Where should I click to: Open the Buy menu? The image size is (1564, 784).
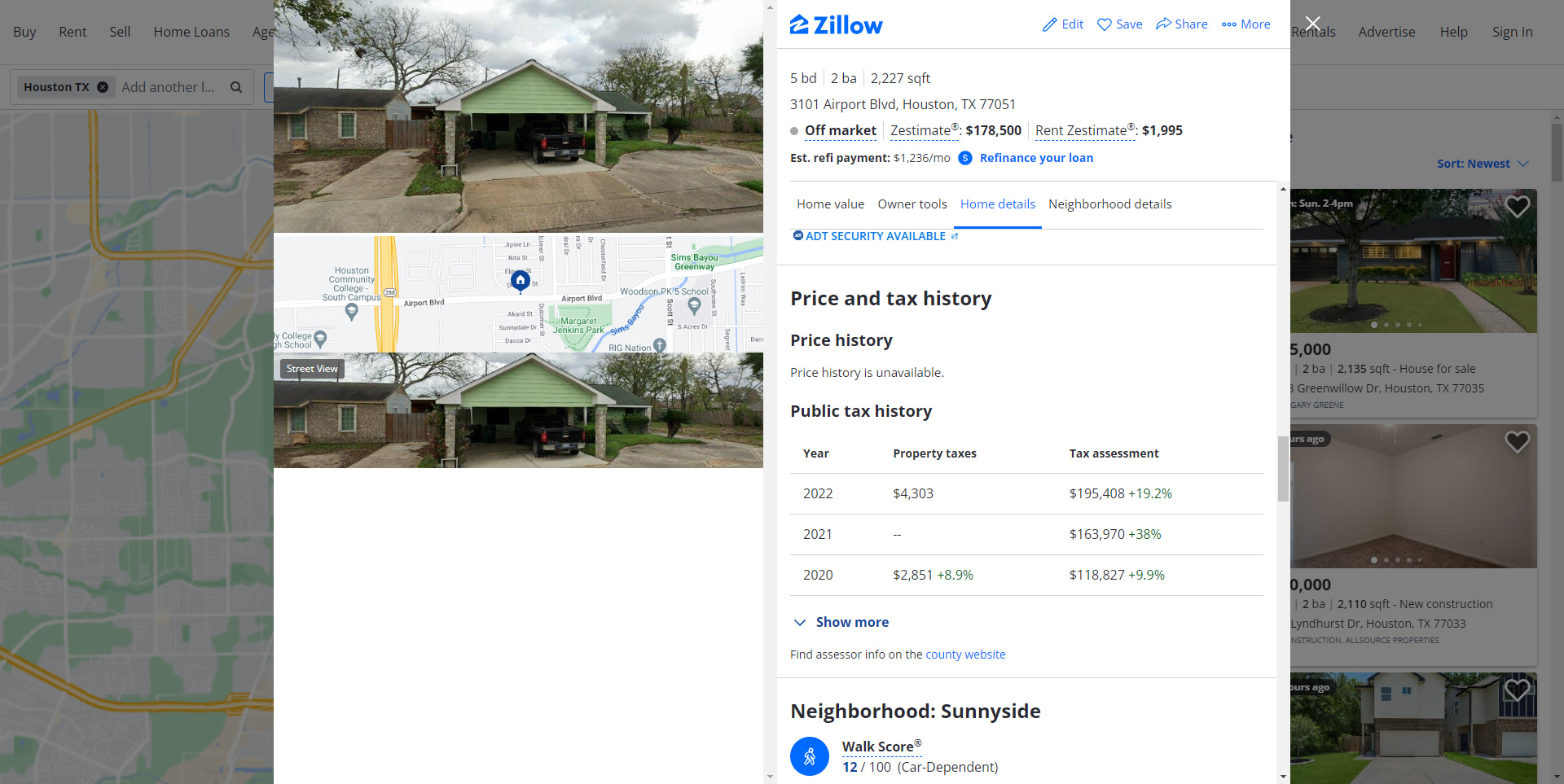[24, 32]
